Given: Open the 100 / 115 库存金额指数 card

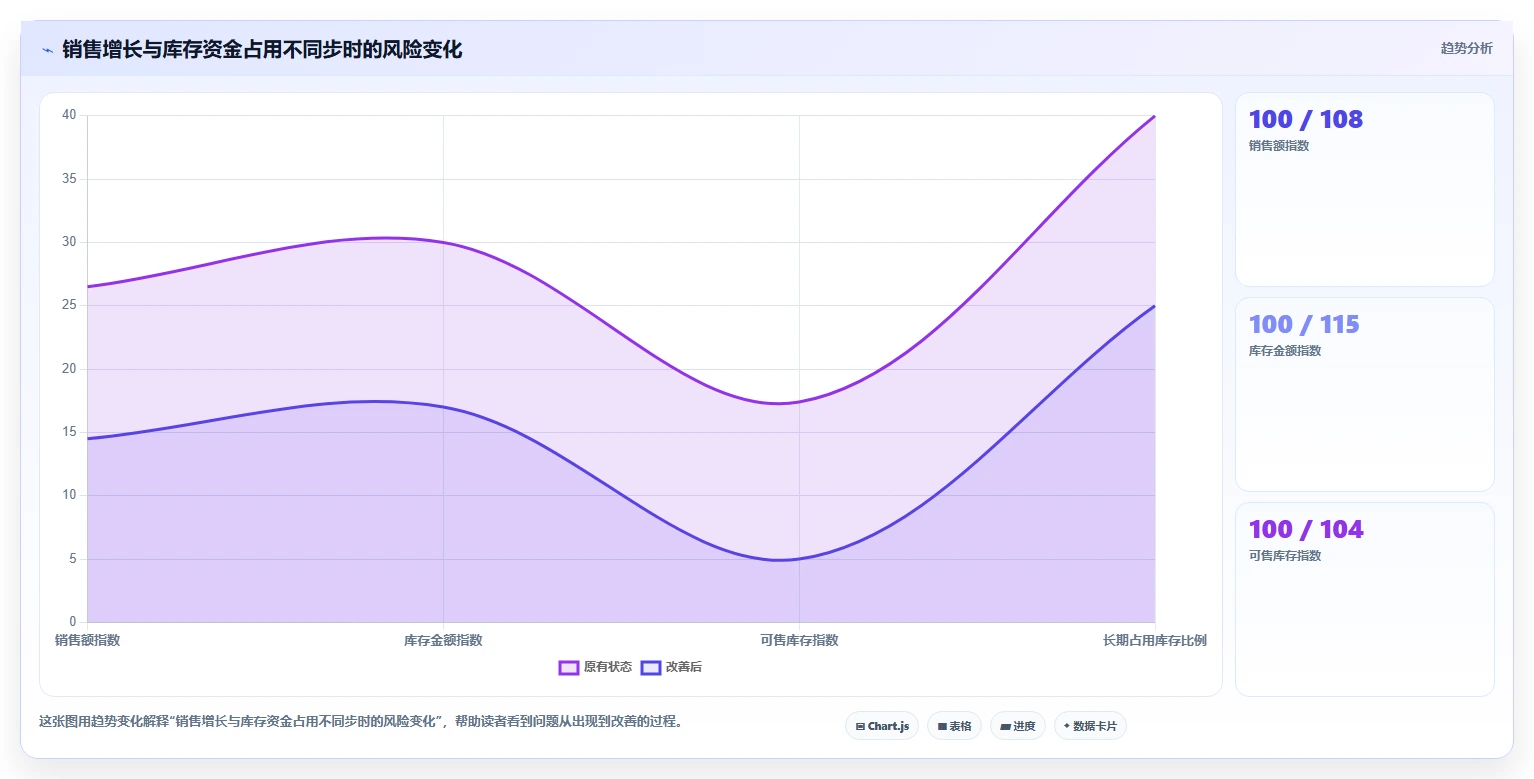Looking at the screenshot, I should pos(1364,394).
